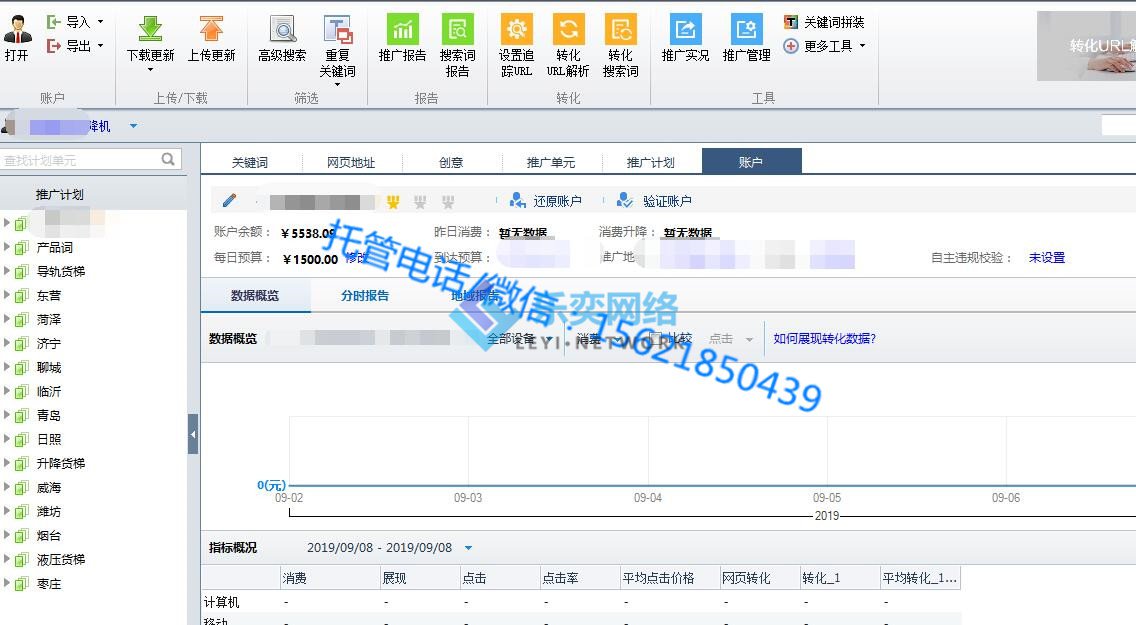1136x625 pixels.
Task: Select the 升降货梯 plan in tree
Action: 61,463
